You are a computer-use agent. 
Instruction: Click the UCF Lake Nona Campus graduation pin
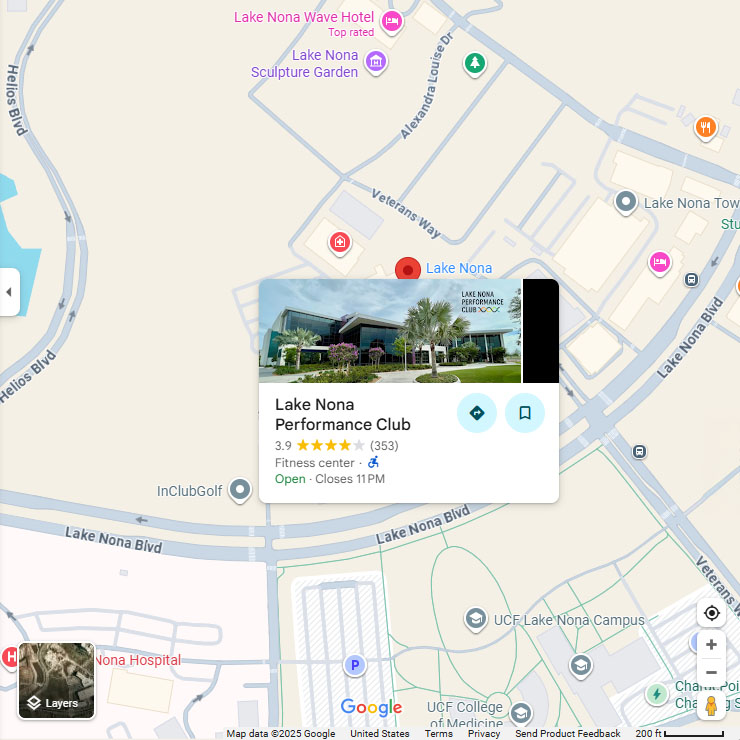(x=476, y=619)
